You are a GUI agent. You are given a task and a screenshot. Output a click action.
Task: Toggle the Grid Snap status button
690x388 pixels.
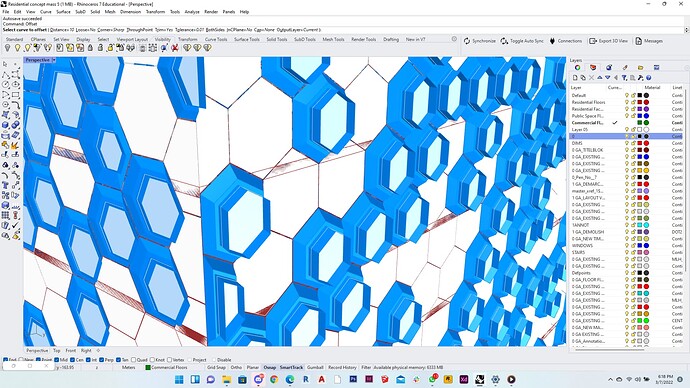point(217,367)
